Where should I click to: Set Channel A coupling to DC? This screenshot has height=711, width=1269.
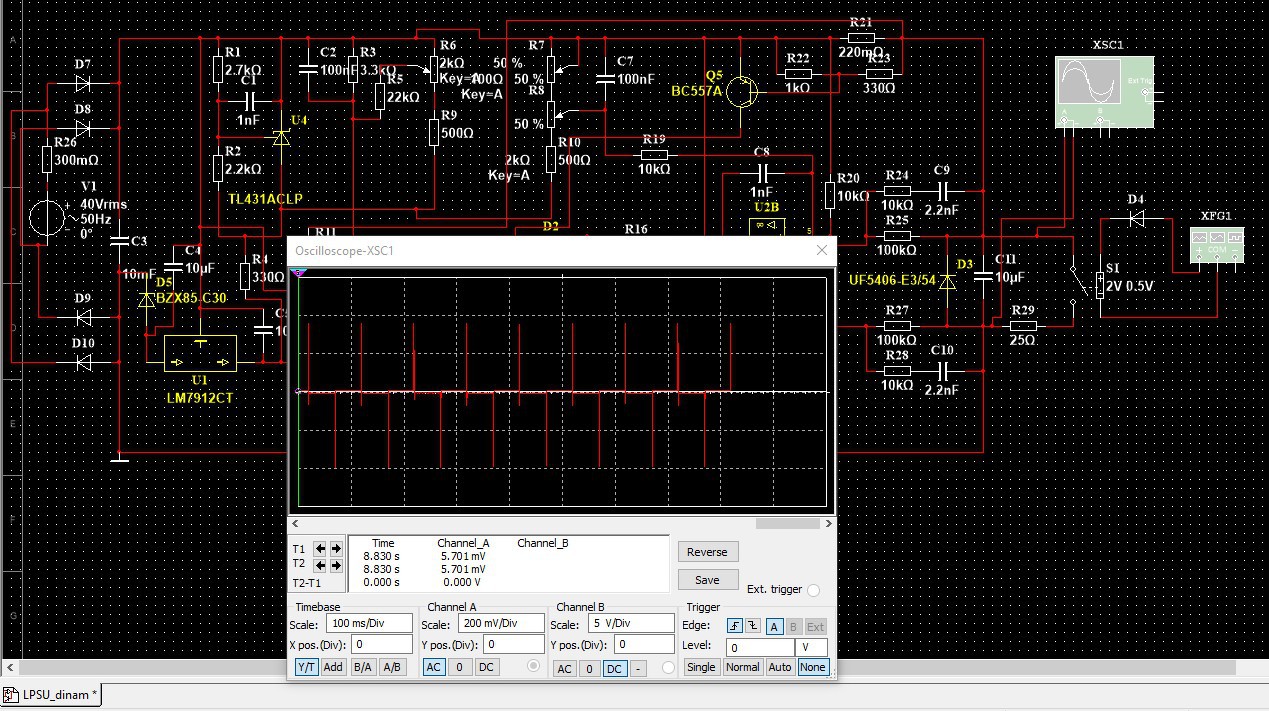point(487,667)
